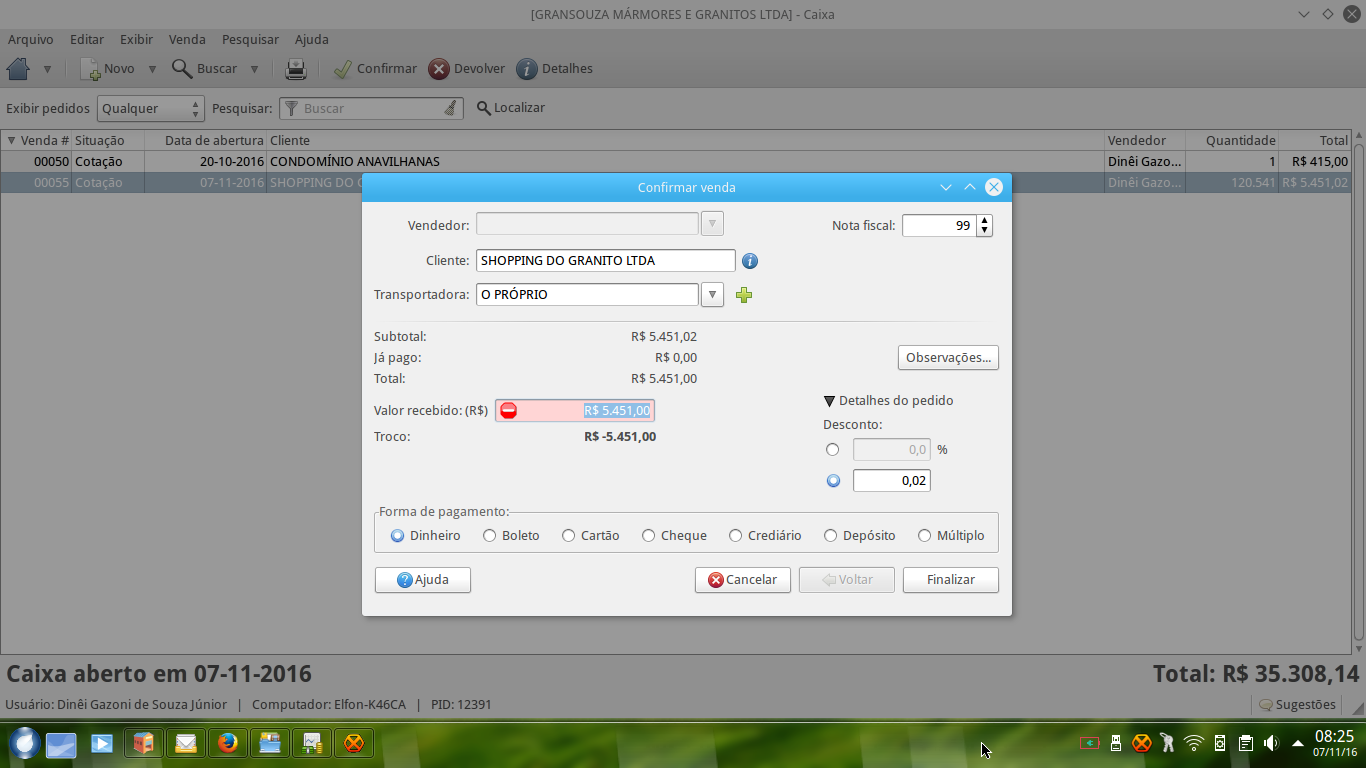The height and width of the screenshot is (768, 1366).
Task: Click the chart with coins taskbar icon
Action: pos(312,743)
